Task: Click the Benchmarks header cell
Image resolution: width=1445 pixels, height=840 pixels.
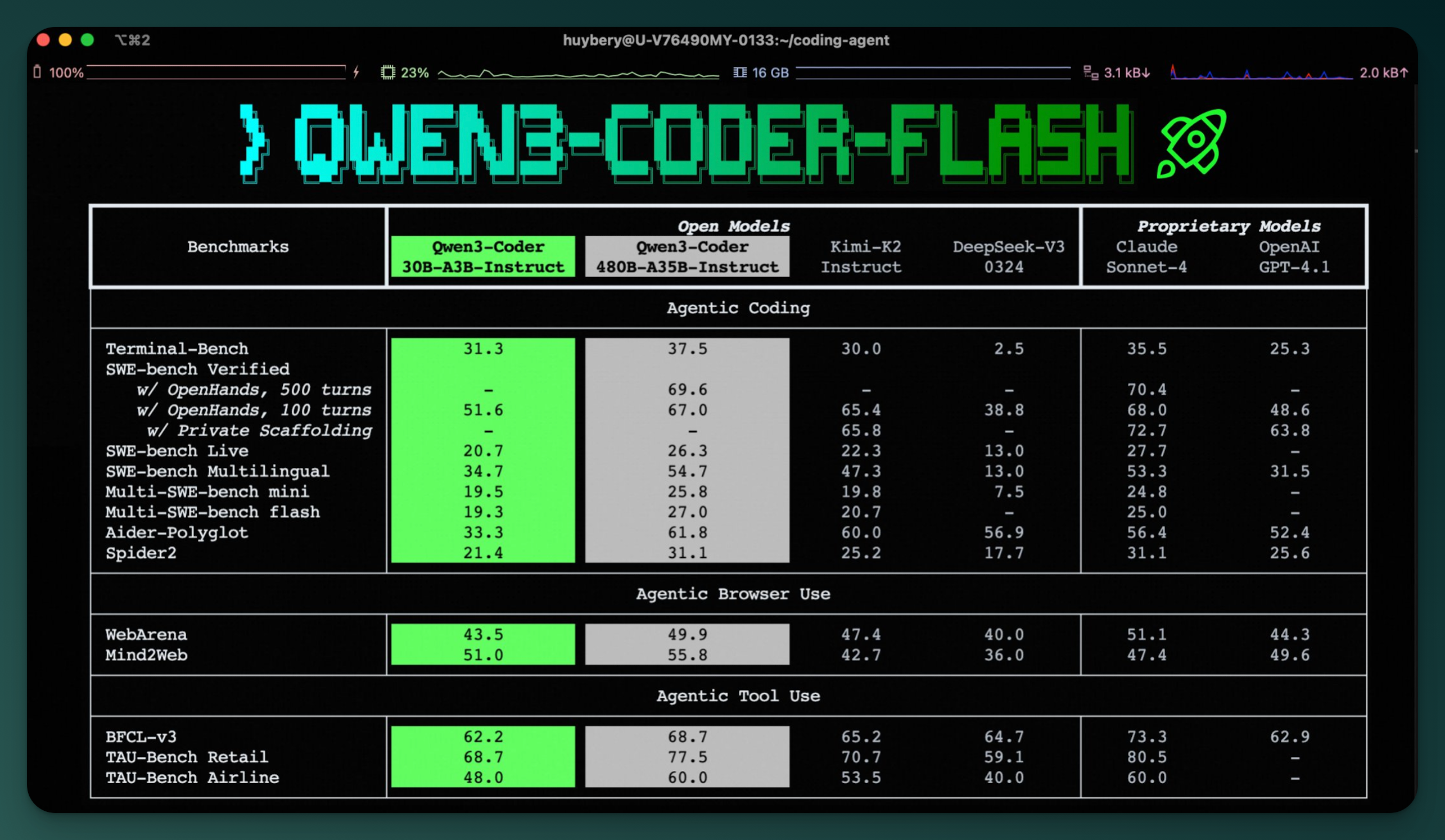Action: pyautogui.click(x=238, y=247)
